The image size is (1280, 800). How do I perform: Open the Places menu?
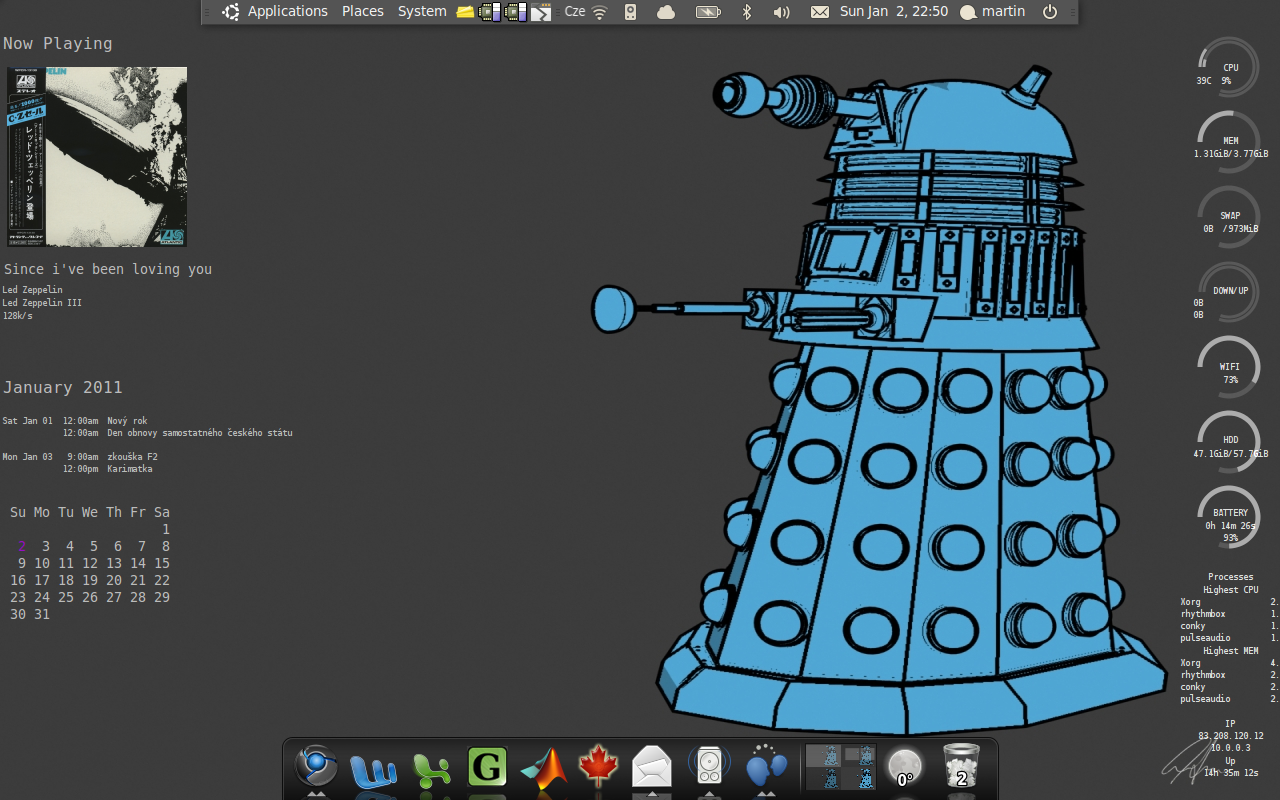363,12
